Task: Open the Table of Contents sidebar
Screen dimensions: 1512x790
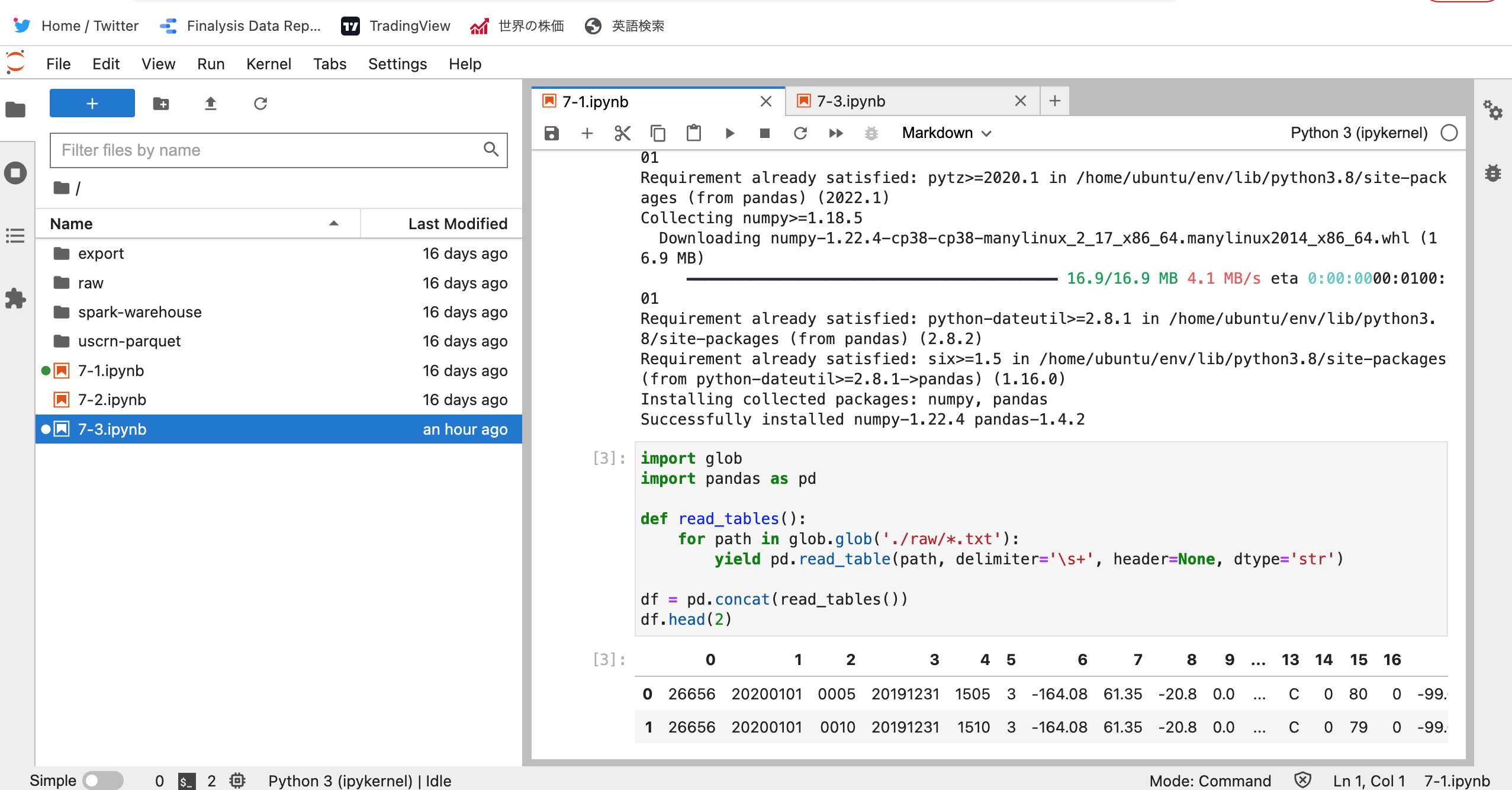Action: [15, 236]
